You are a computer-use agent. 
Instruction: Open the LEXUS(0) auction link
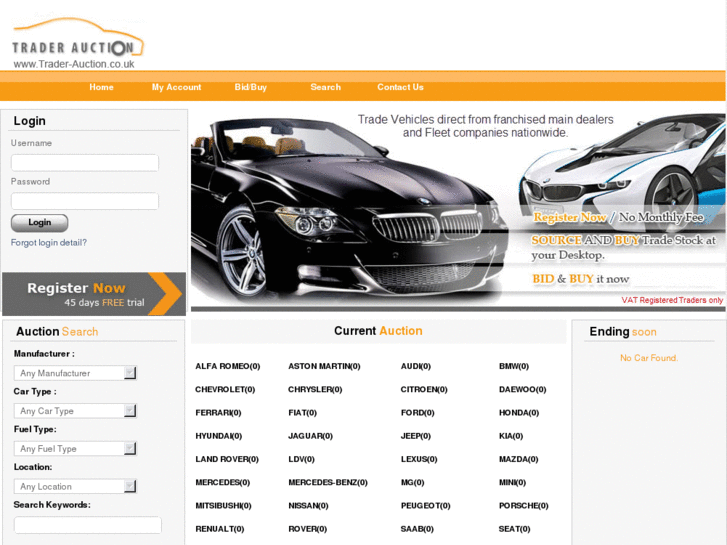click(x=419, y=459)
